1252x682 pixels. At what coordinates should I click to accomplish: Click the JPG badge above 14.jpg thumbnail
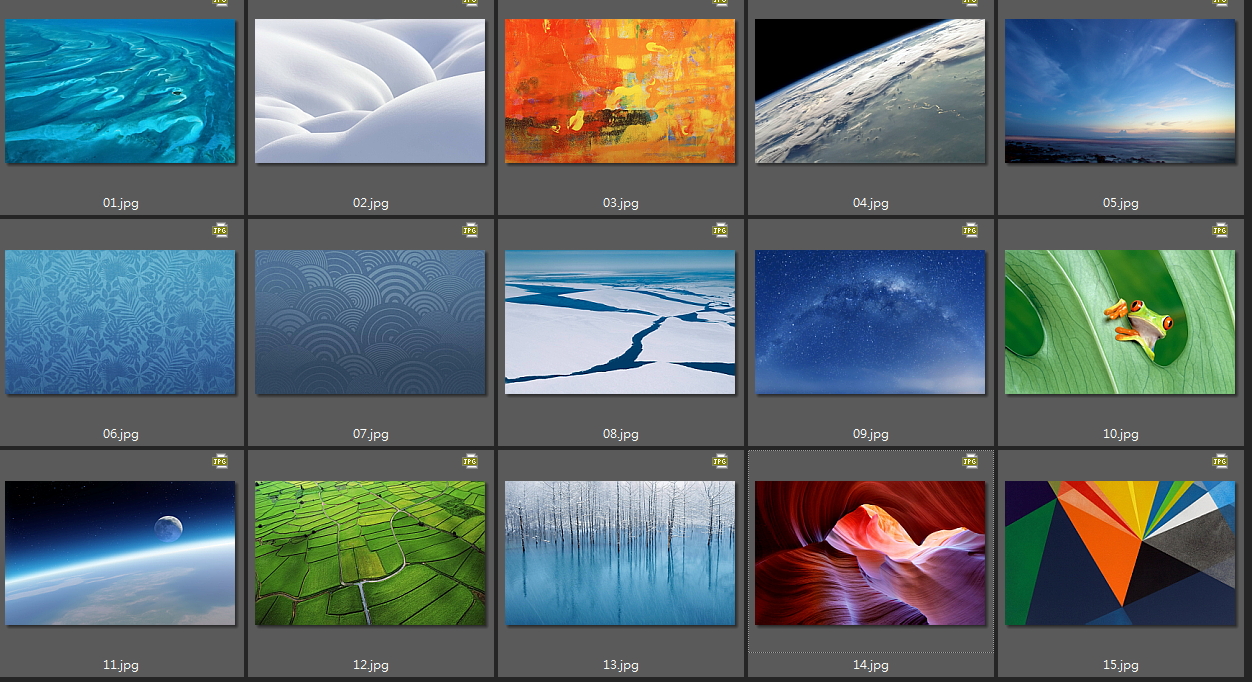[970, 461]
